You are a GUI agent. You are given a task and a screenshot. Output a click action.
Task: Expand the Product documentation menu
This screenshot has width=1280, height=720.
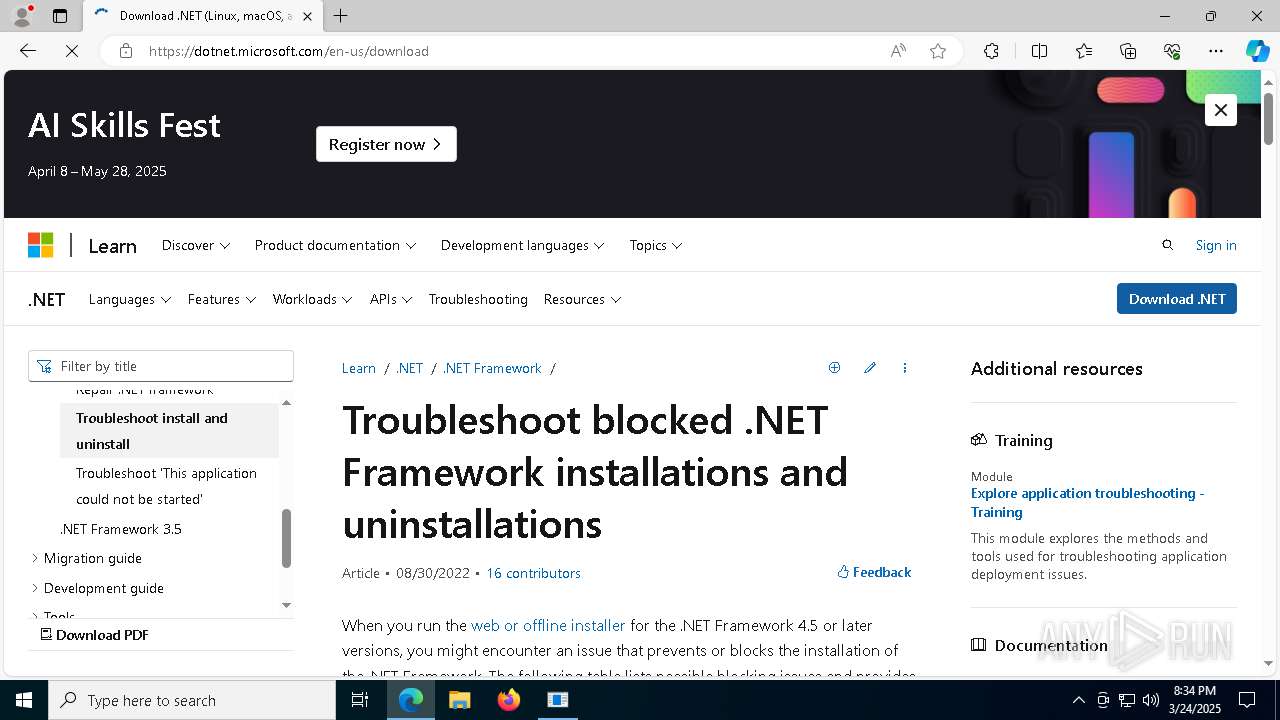[335, 245]
